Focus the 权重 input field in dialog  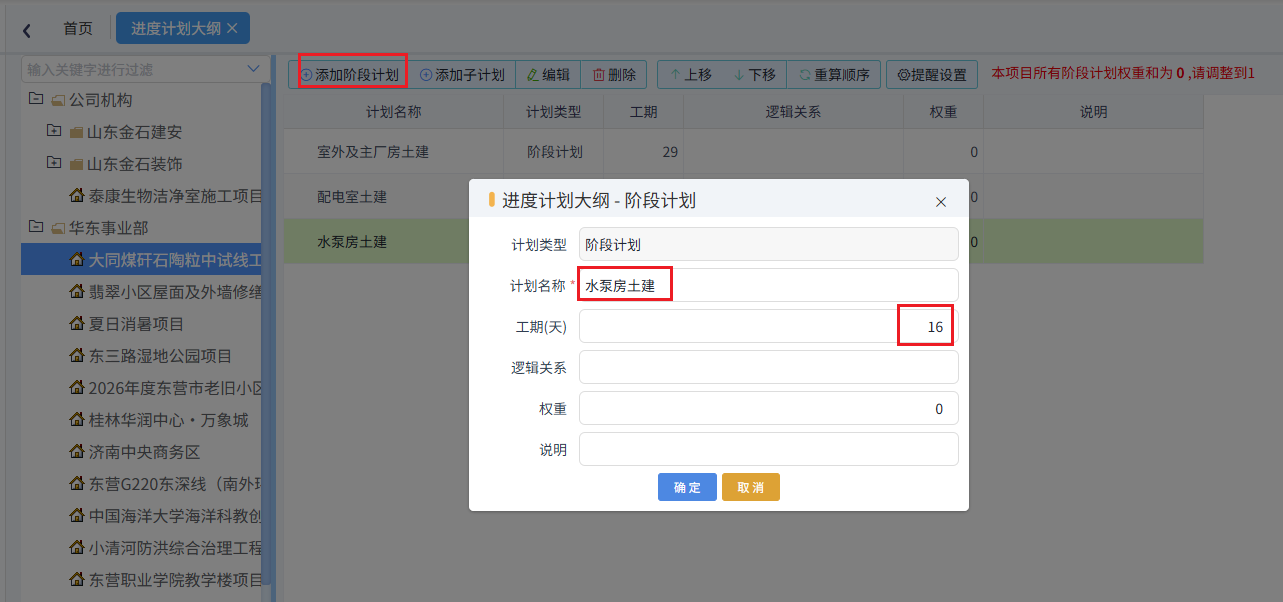[x=768, y=408]
